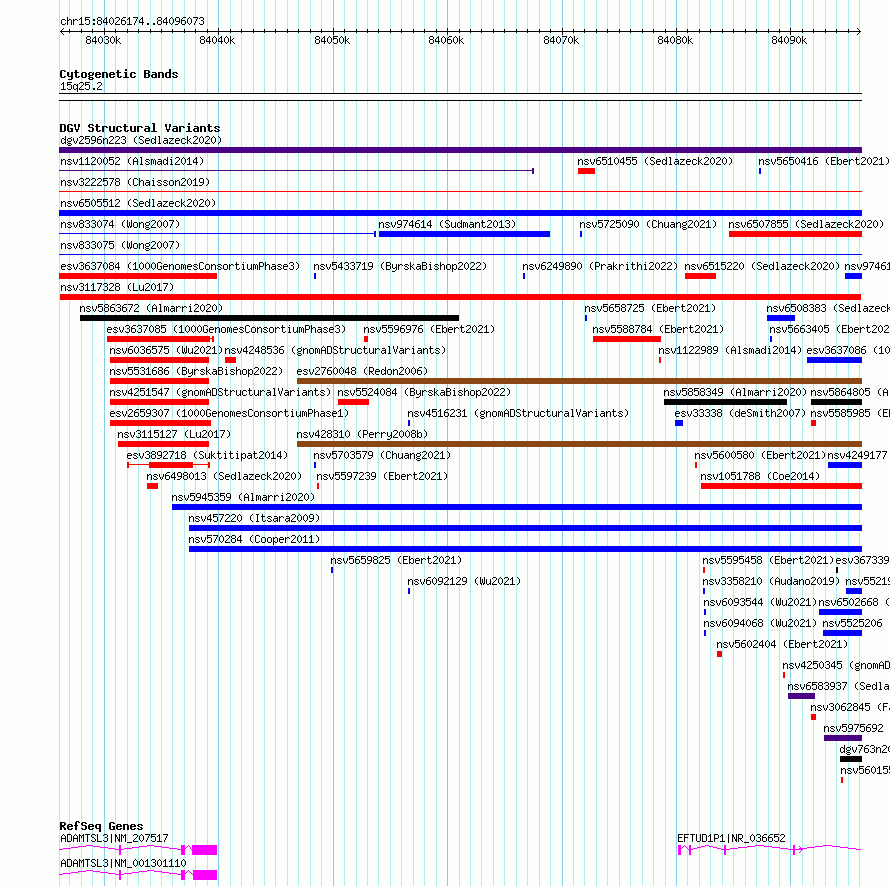The width and height of the screenshot is (890, 886).
Task: Click the dgv2596n223 (Sedlazeck2020) purple variant bar
Action: [x=460, y=150]
